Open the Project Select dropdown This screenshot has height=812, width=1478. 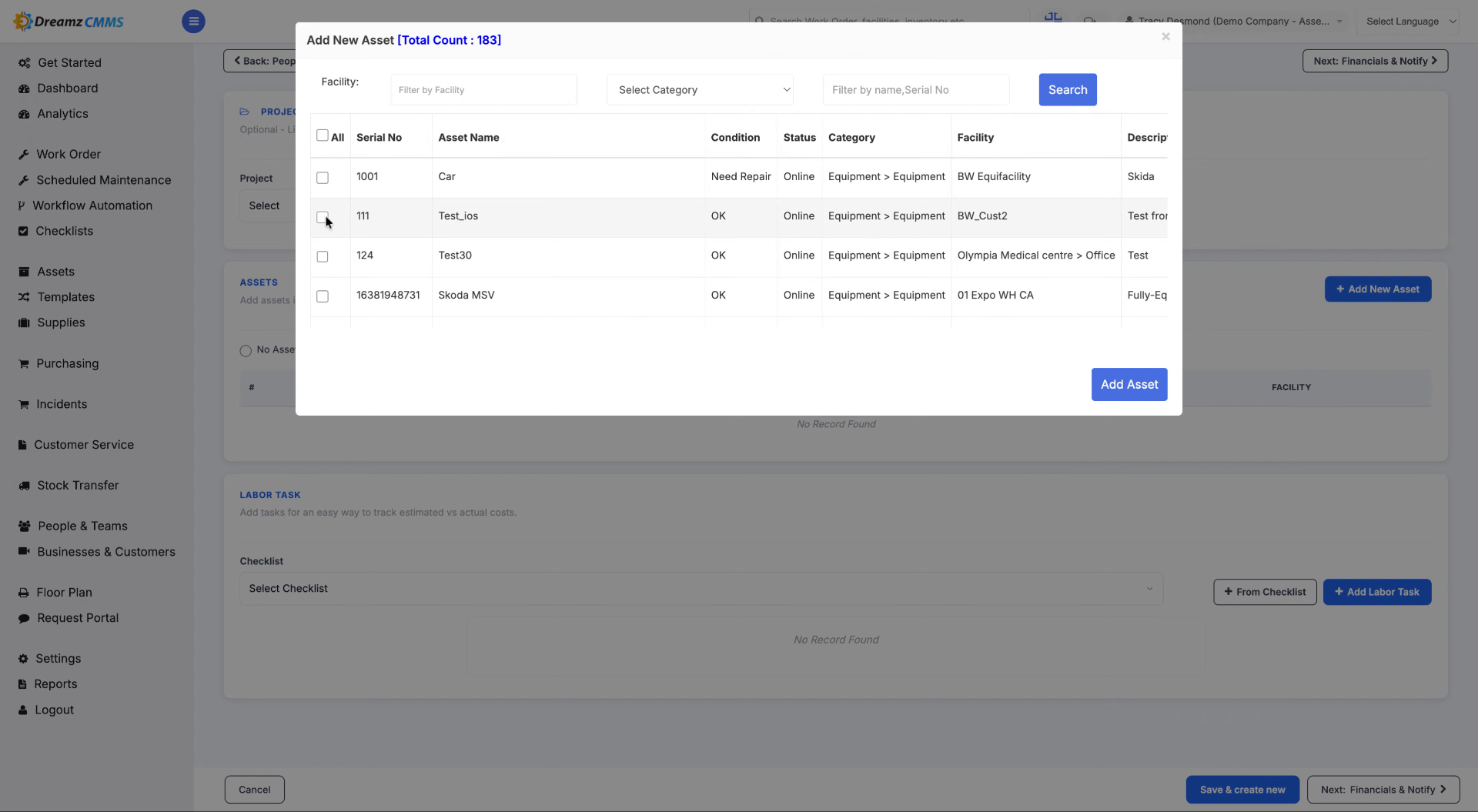point(266,206)
